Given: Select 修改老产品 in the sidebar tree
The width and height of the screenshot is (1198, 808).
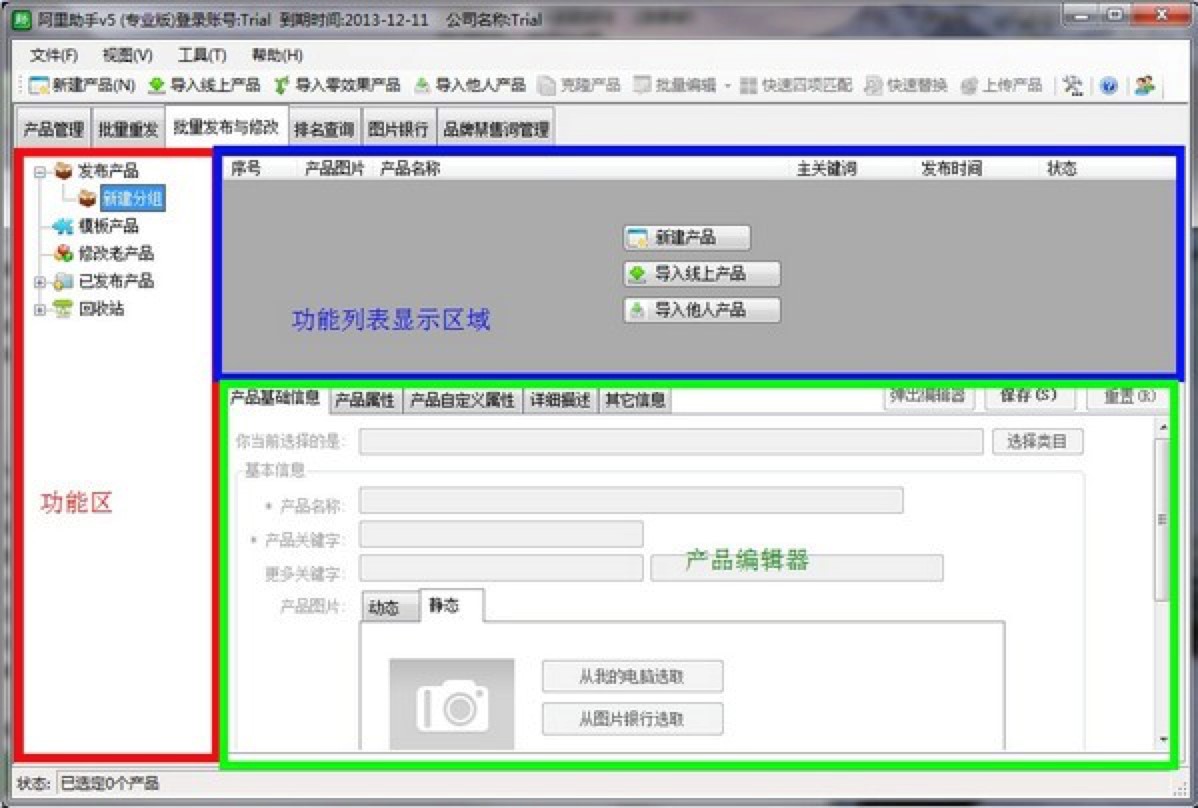Looking at the screenshot, I should coord(115,254).
